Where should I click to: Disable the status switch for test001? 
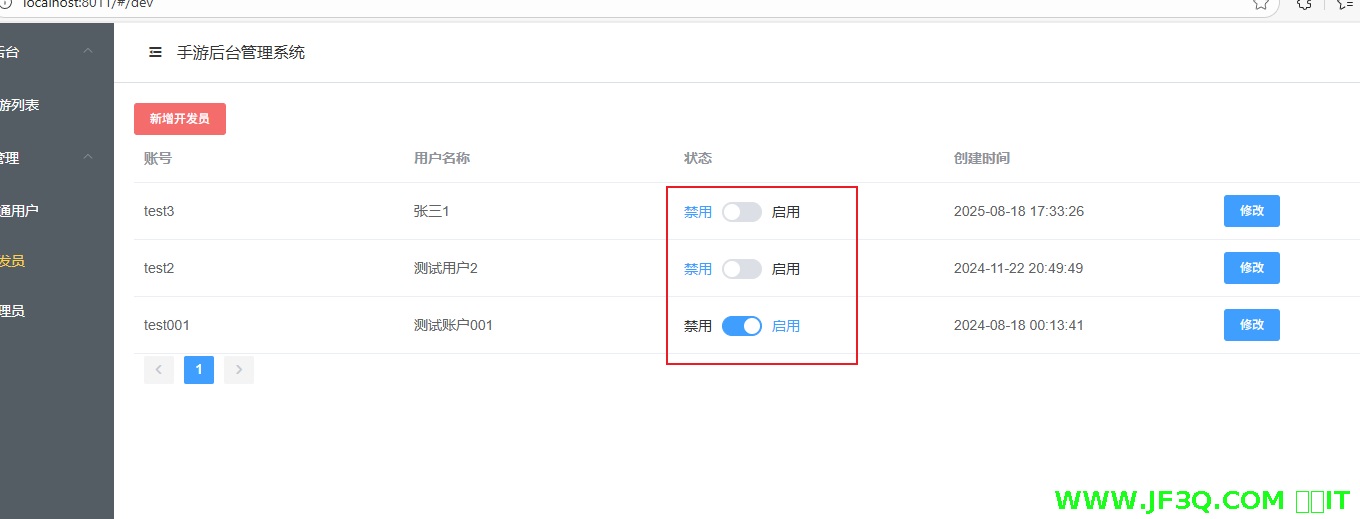click(742, 326)
